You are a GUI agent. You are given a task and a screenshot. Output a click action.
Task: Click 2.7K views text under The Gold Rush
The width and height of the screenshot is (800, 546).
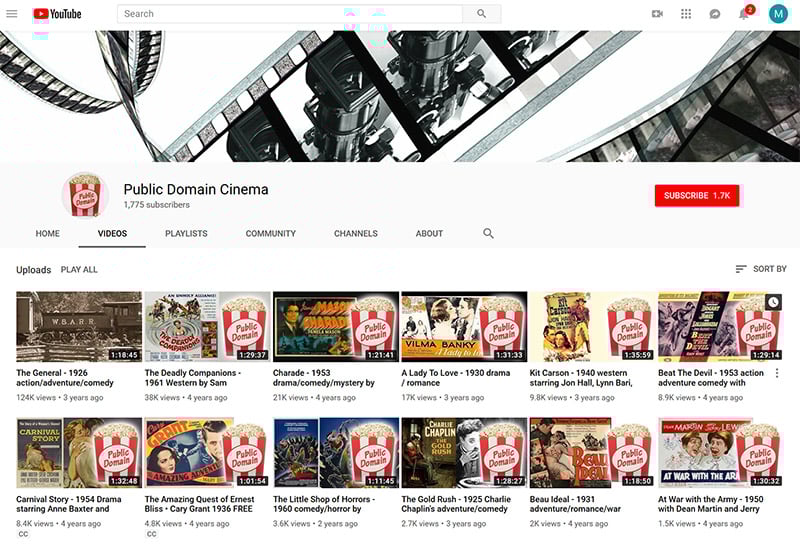420,524
